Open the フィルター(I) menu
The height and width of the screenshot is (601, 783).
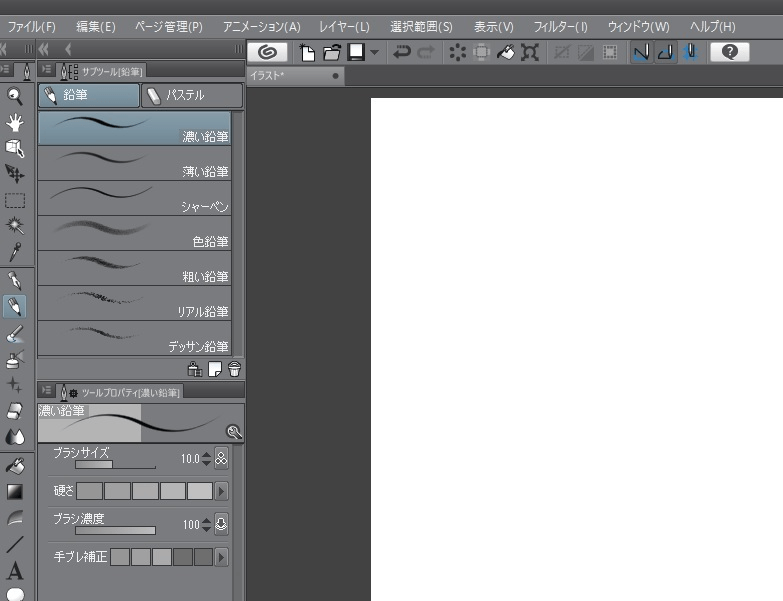coord(561,26)
